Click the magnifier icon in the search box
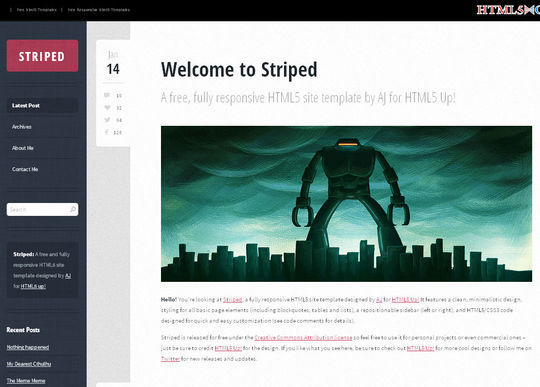Viewport: 540px width, 387px height. [73, 209]
